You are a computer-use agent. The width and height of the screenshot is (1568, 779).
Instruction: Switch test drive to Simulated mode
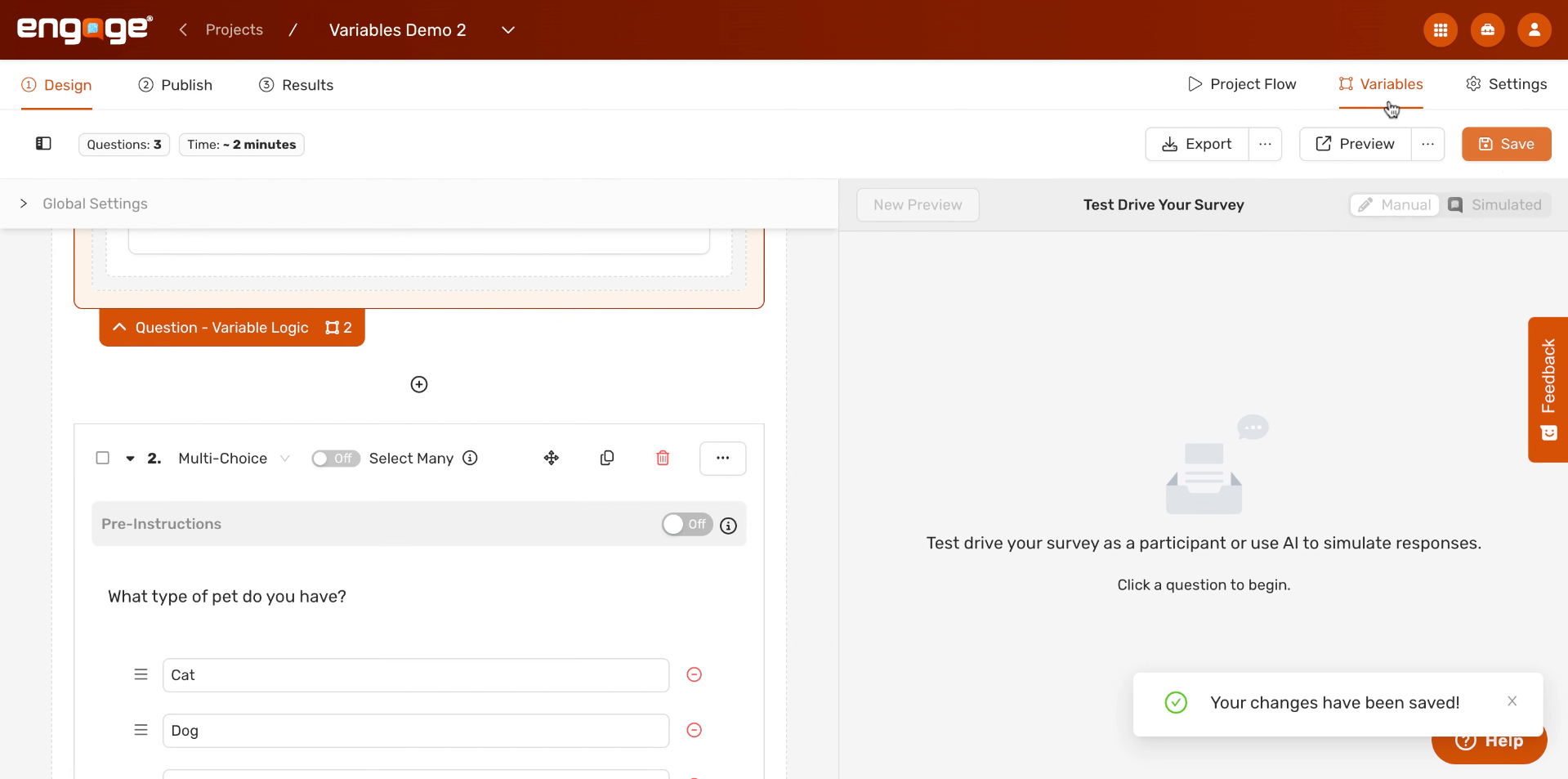[1495, 204]
